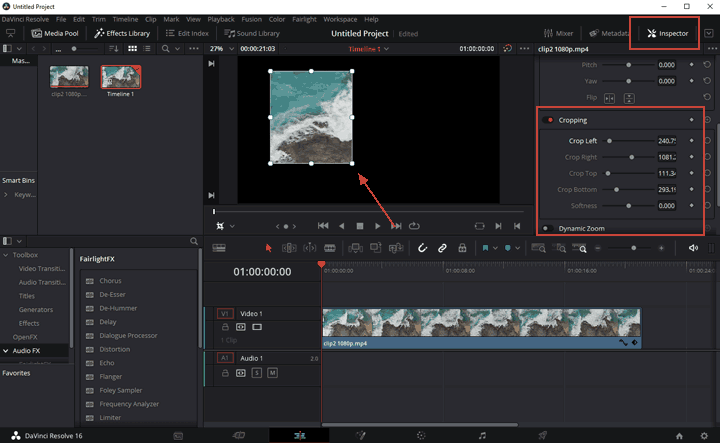Viewport: 720px width, 443px height.
Task: Open the Fairlight page music note icon
Action: [x=481, y=436]
